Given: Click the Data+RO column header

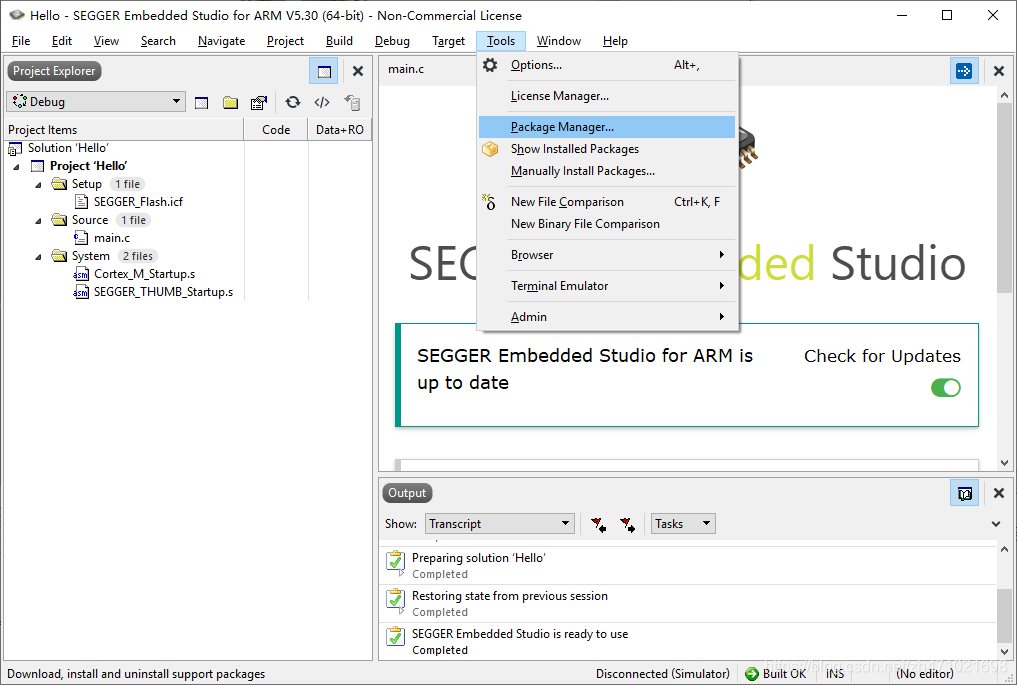Looking at the screenshot, I should point(340,130).
